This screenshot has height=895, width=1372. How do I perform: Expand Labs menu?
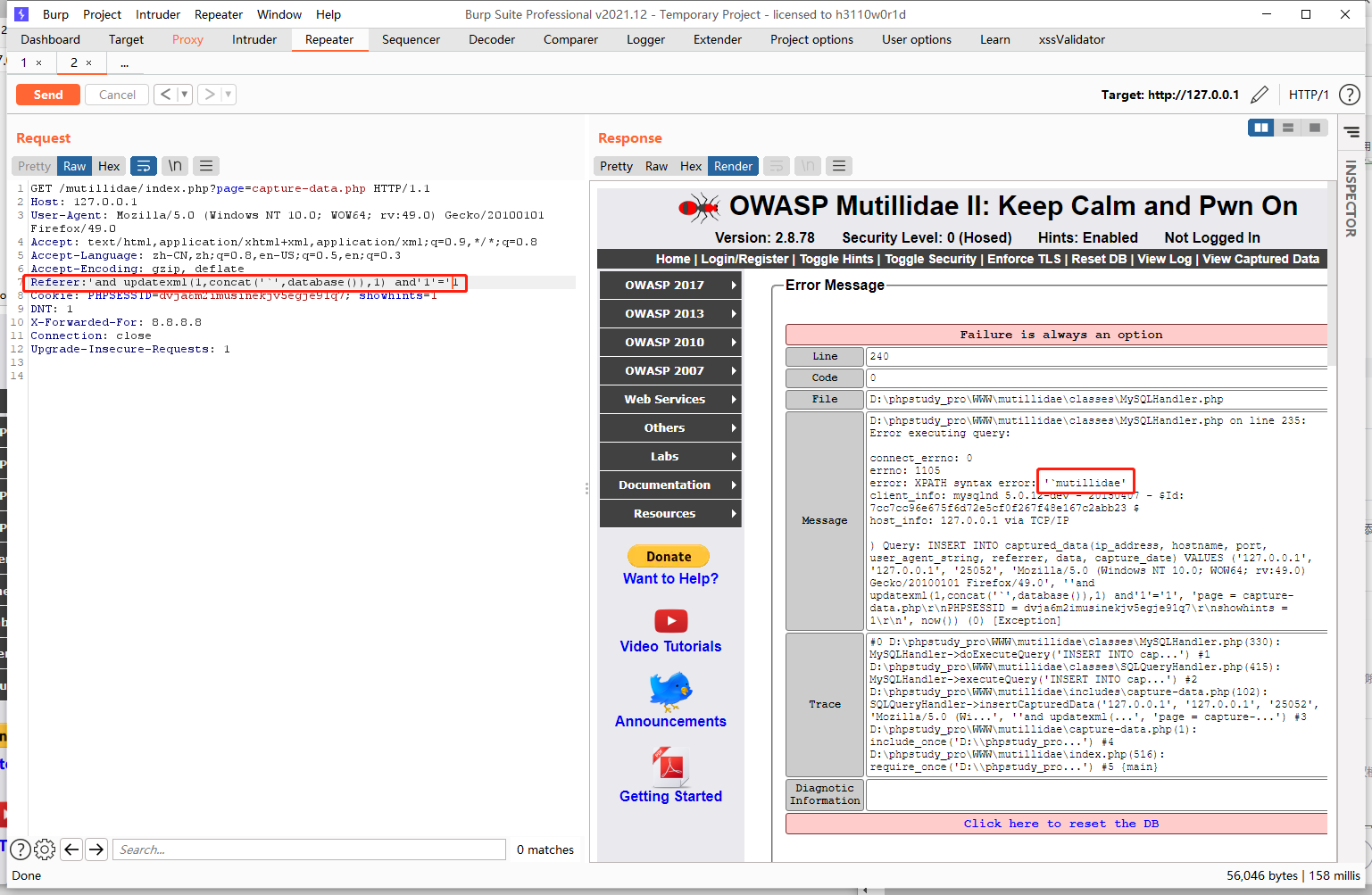point(670,456)
